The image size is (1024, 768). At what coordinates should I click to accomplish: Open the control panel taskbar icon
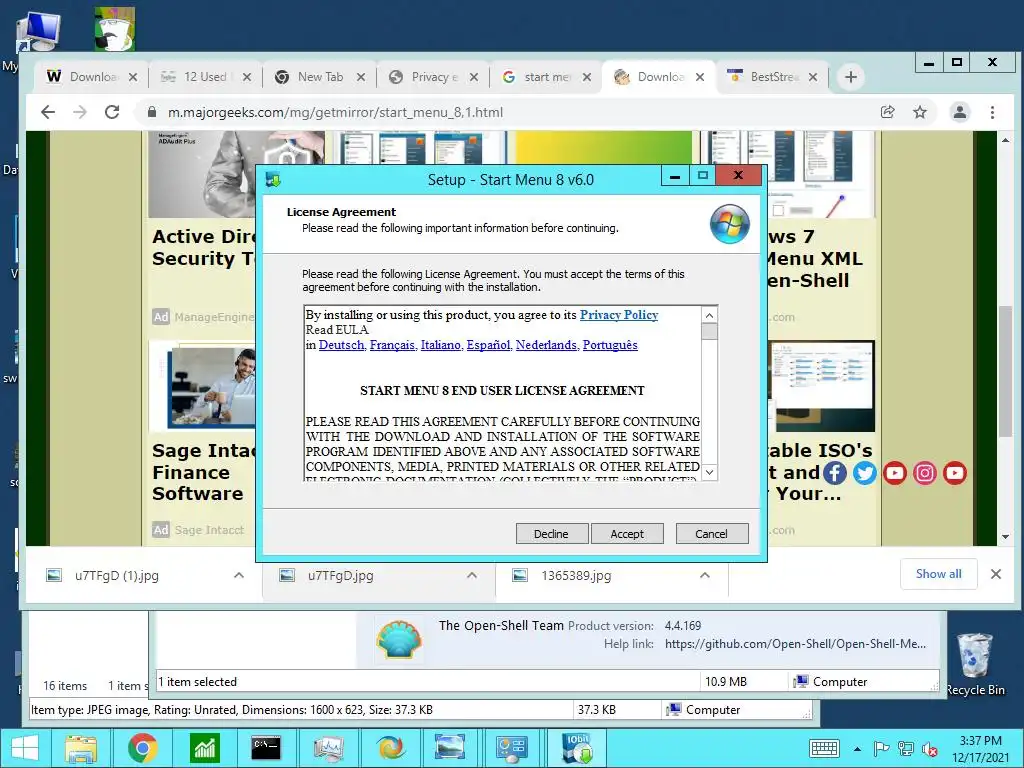tap(511, 748)
